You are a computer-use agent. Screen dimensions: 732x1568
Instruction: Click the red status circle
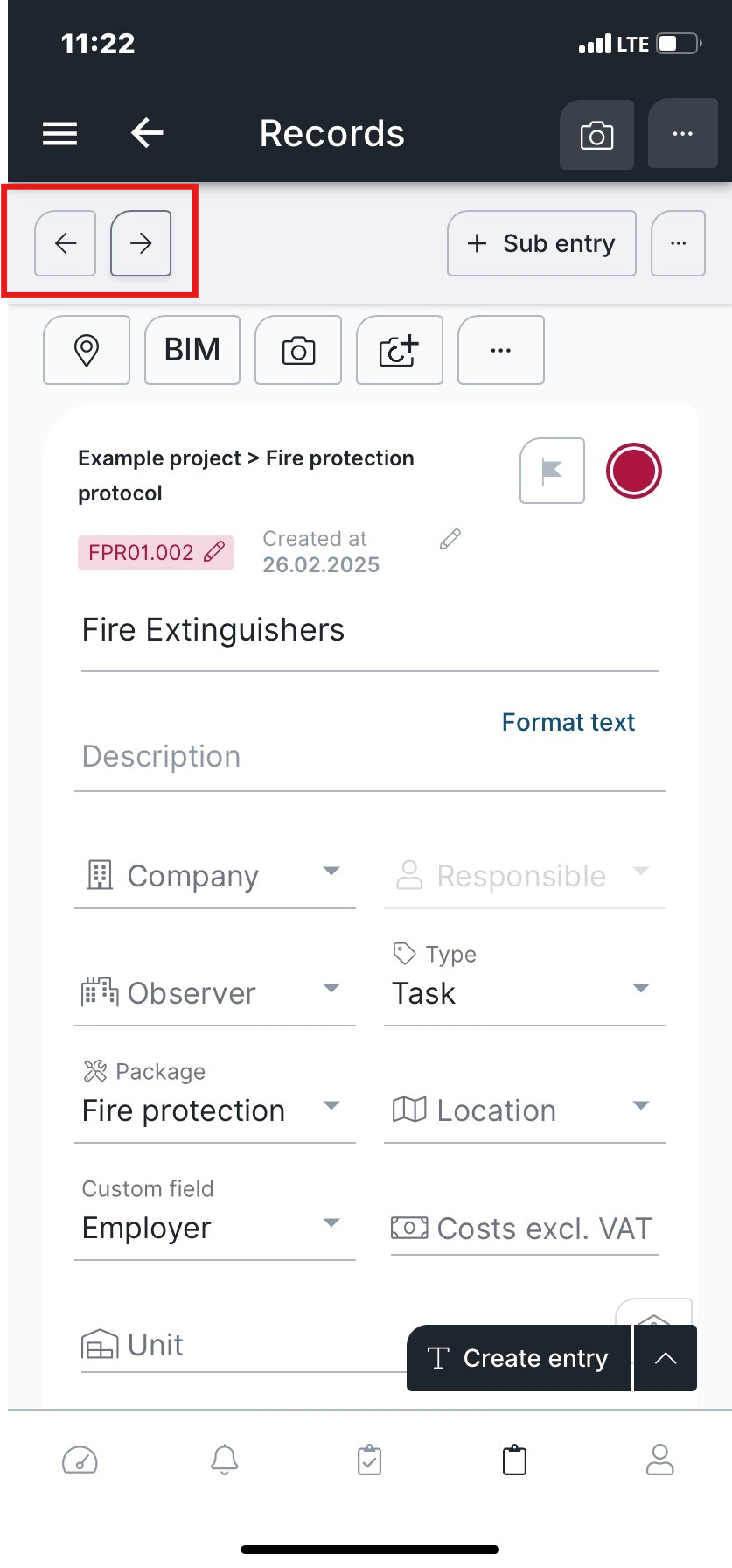(x=634, y=471)
